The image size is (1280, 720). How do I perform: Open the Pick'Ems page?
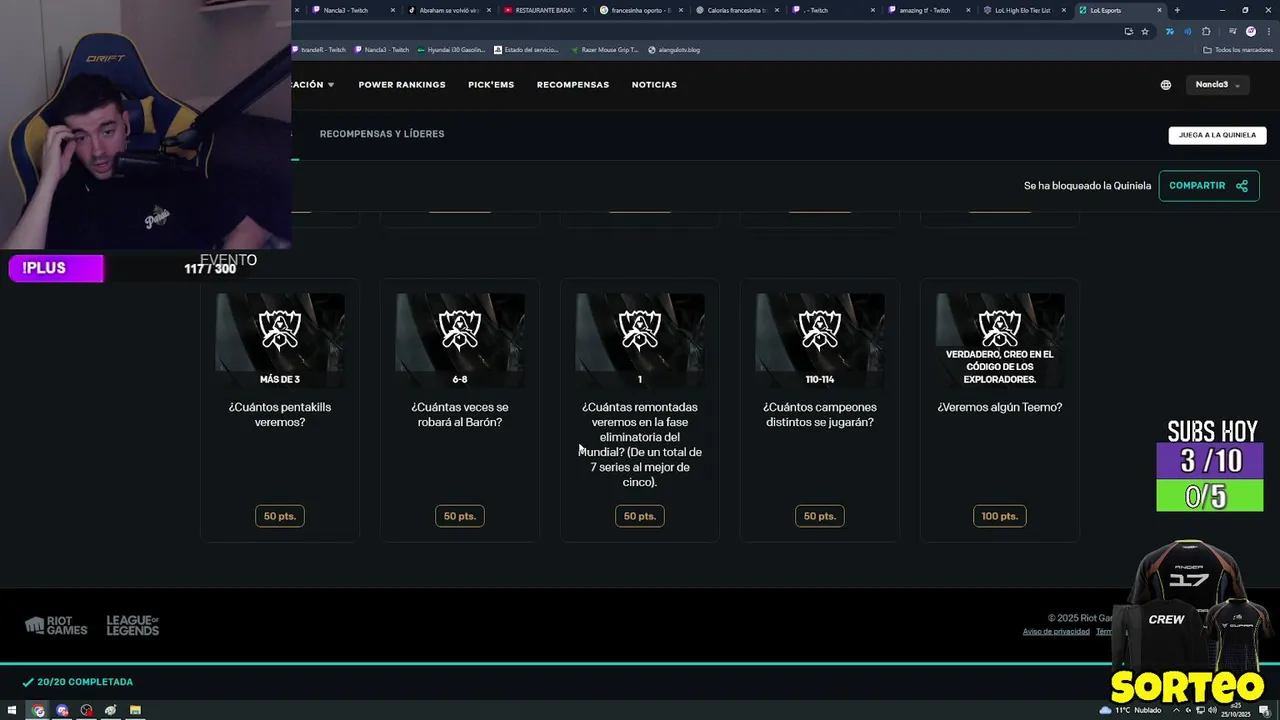tap(491, 85)
